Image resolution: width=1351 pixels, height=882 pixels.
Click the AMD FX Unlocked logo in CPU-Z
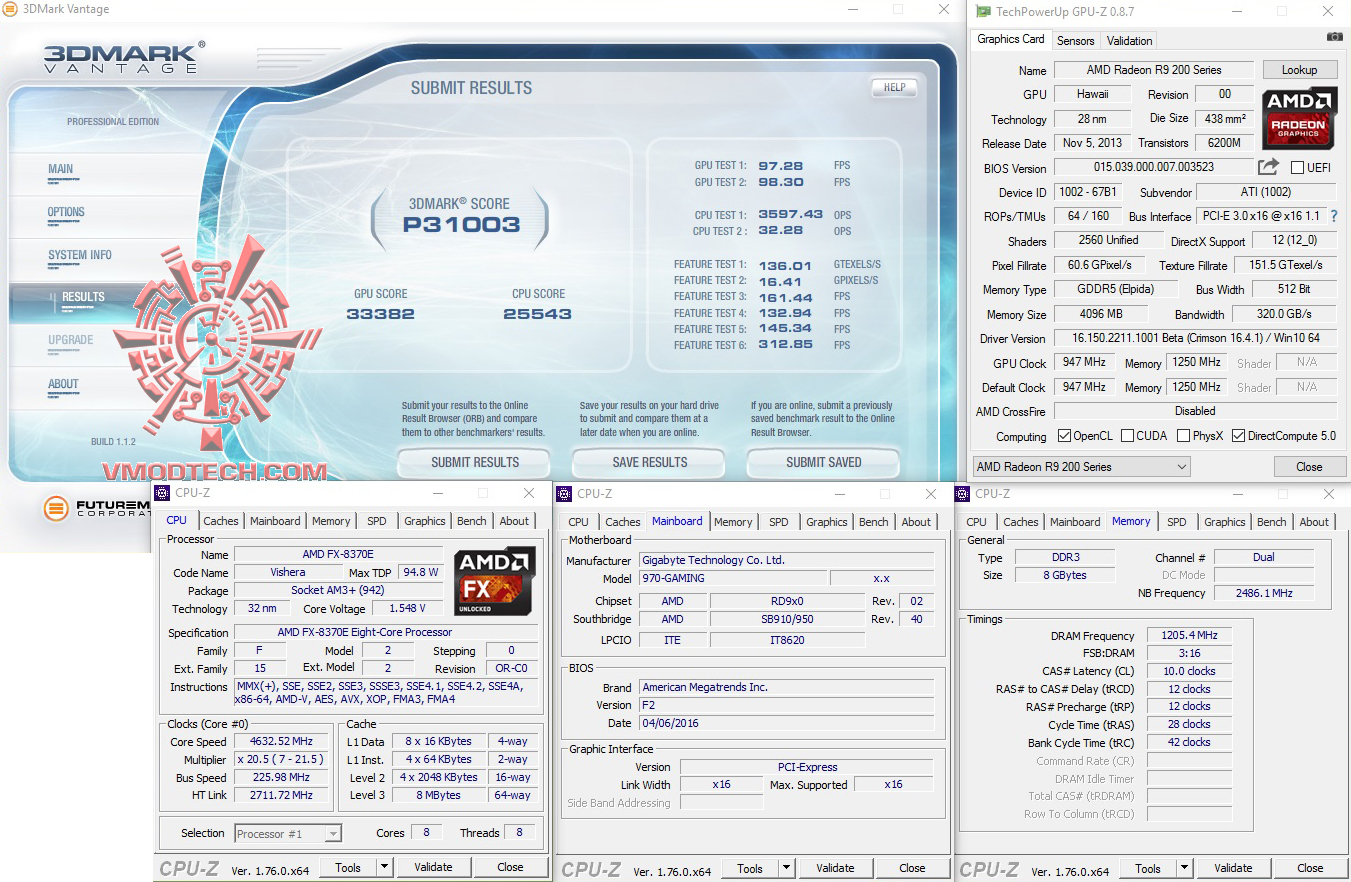pos(494,581)
